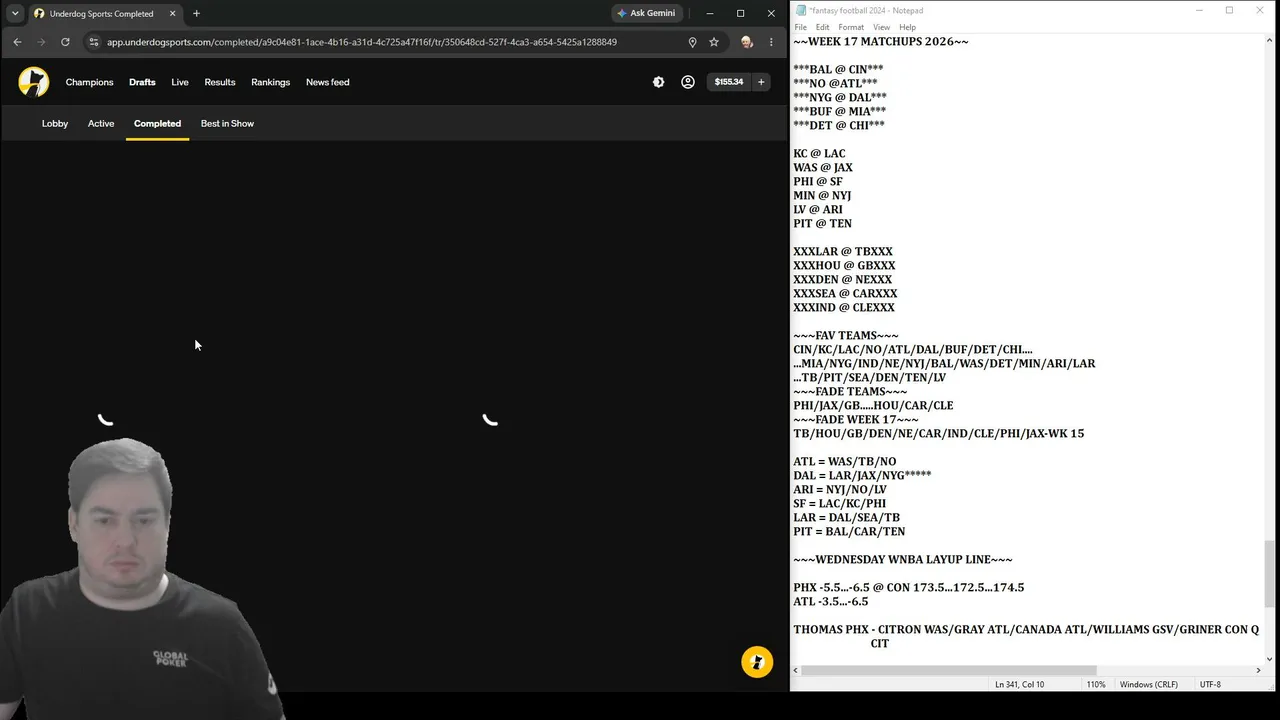Click the "ATL -3.5...-6.5" line
Viewport: 1280px width, 720px height.
(x=831, y=601)
